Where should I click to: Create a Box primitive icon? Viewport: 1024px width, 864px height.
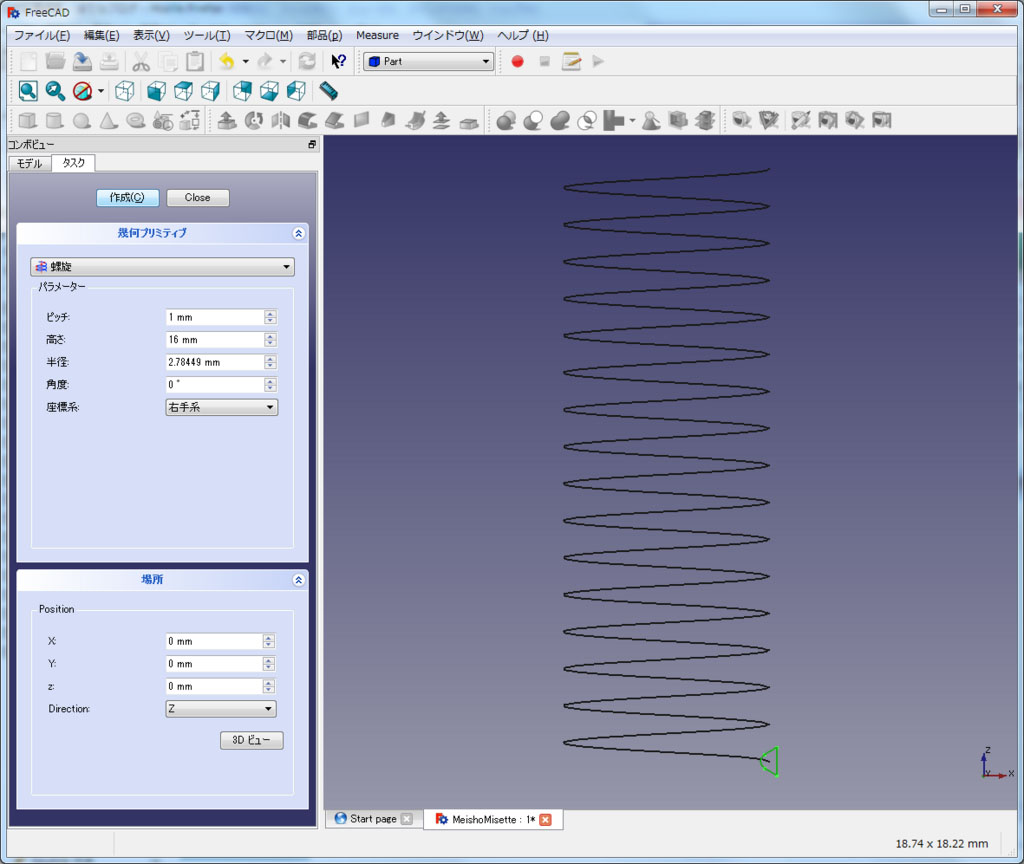click(x=27, y=120)
